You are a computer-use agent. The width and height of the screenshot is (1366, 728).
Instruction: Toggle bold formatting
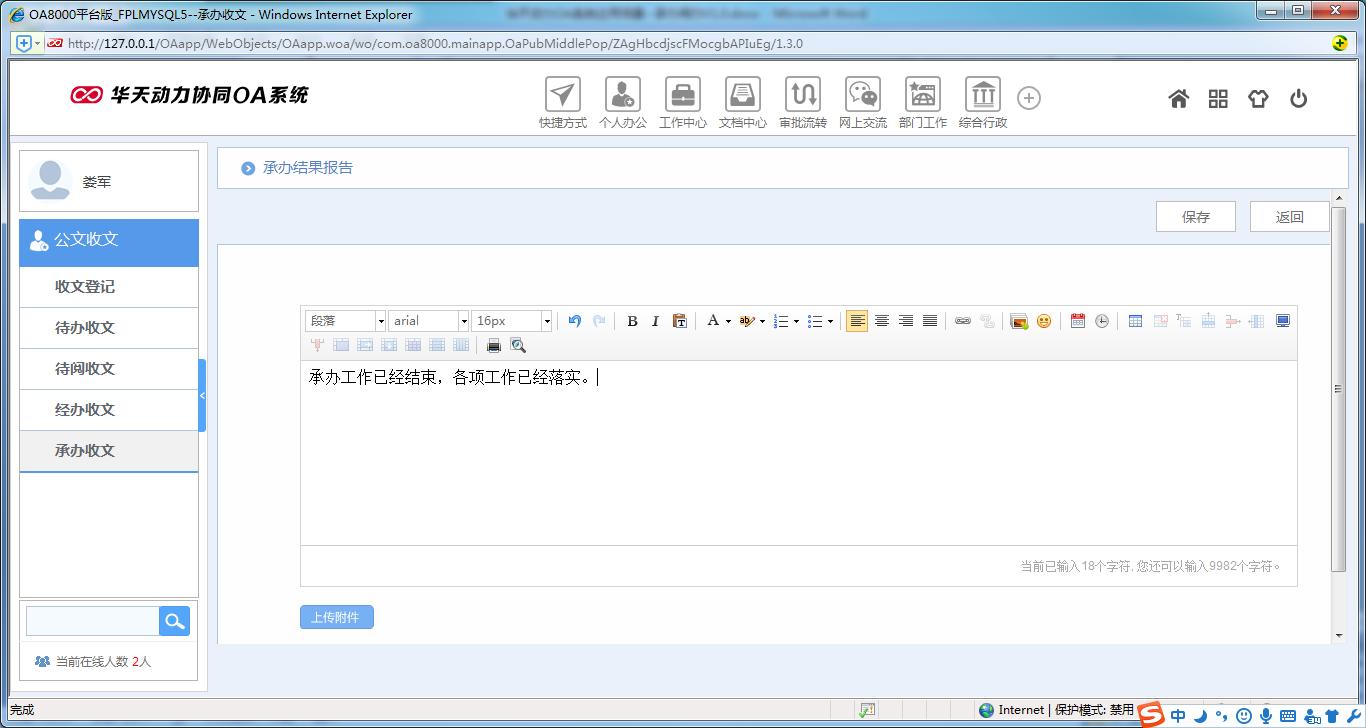pos(632,320)
